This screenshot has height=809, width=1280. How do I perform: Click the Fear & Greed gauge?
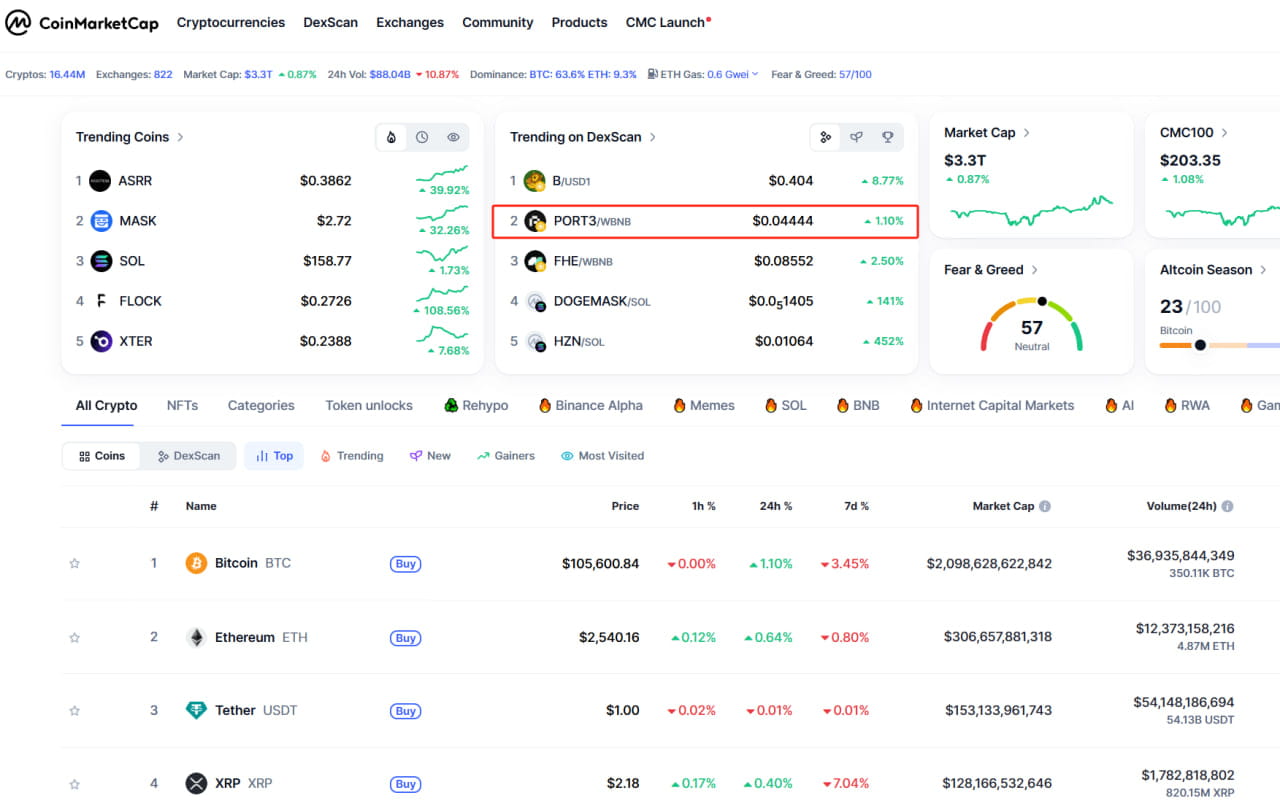(x=1032, y=323)
